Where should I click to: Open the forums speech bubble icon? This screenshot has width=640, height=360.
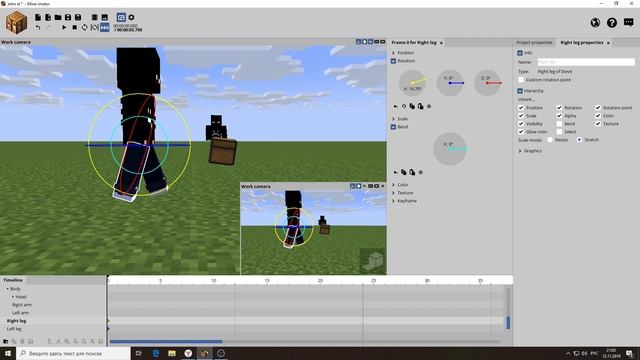click(629, 22)
